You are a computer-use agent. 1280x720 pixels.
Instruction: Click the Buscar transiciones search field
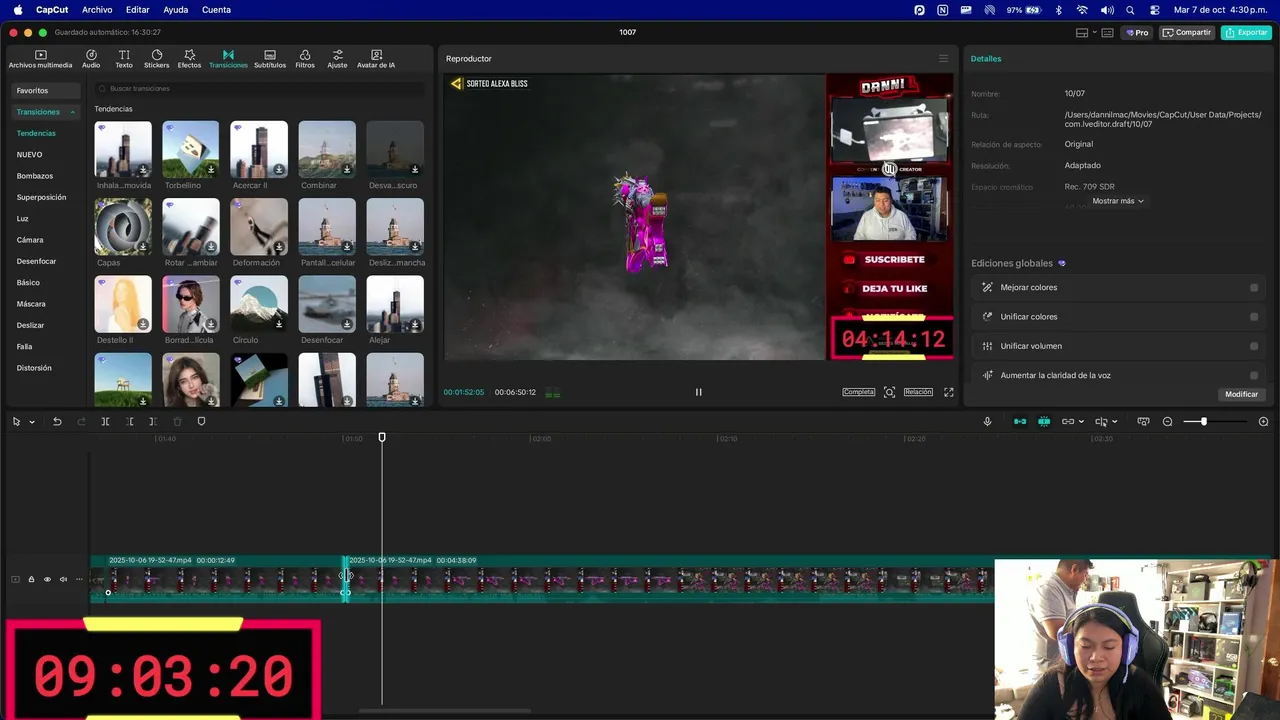click(x=260, y=88)
